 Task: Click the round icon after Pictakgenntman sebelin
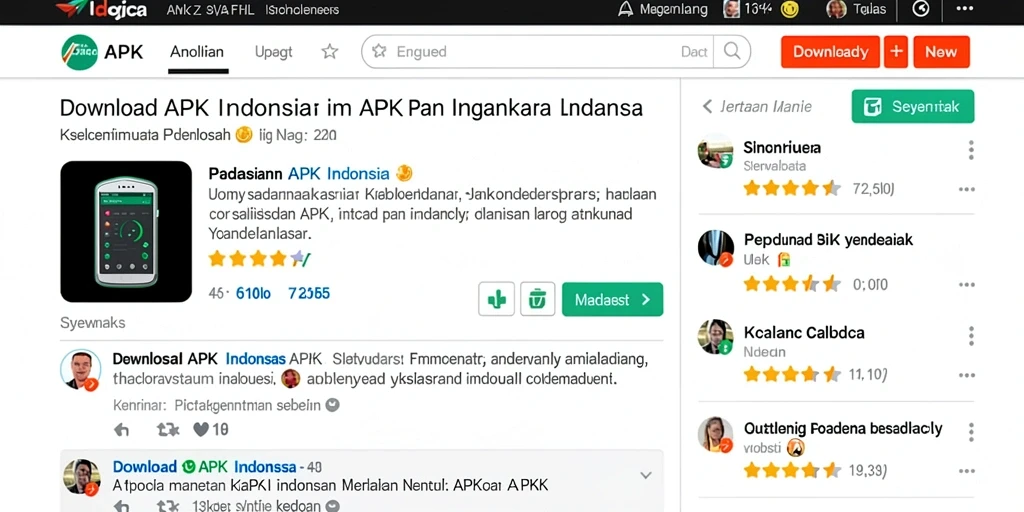[x=332, y=405]
